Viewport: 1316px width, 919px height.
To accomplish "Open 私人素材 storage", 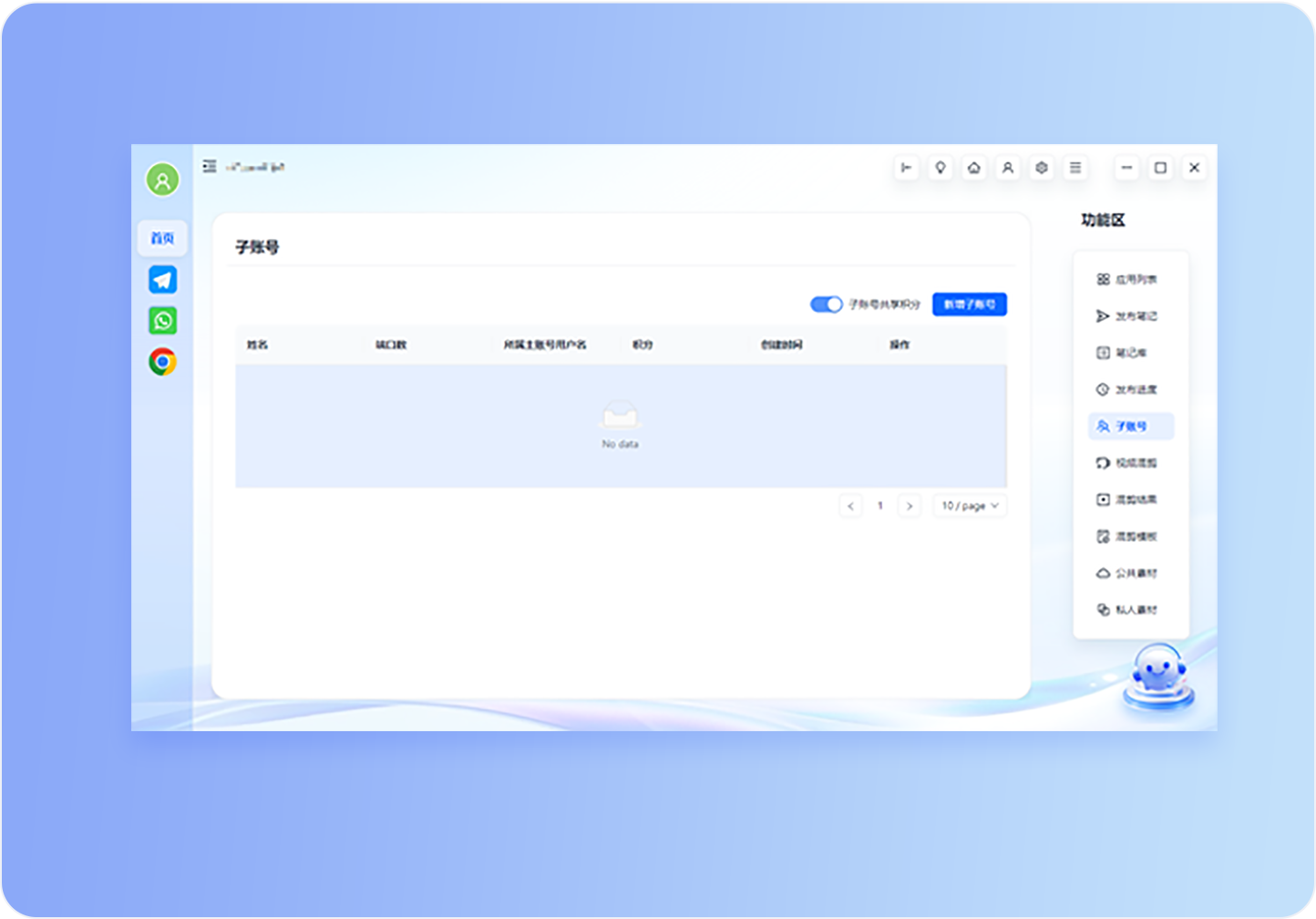I will click(1130, 609).
